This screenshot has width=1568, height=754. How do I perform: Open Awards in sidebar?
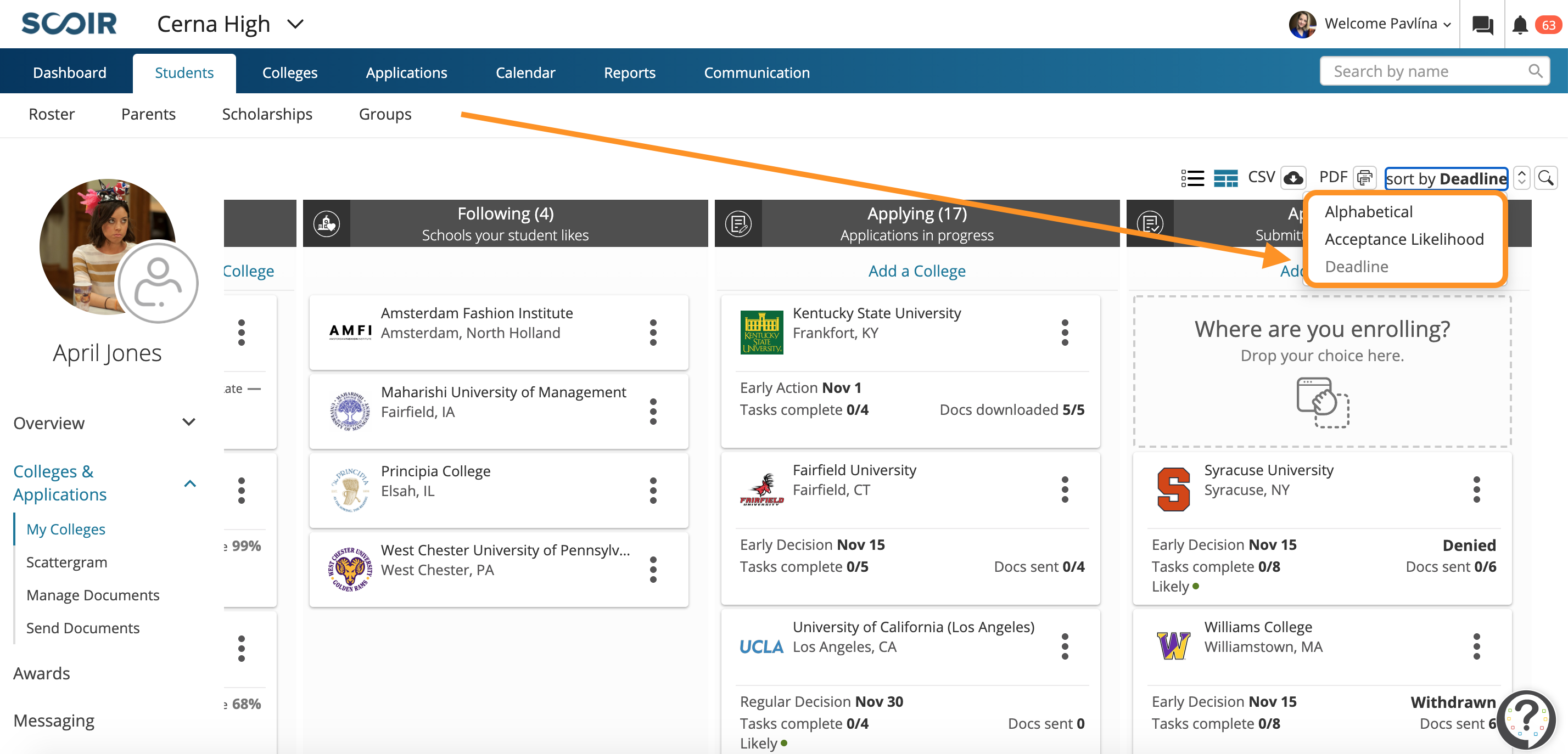tap(41, 673)
